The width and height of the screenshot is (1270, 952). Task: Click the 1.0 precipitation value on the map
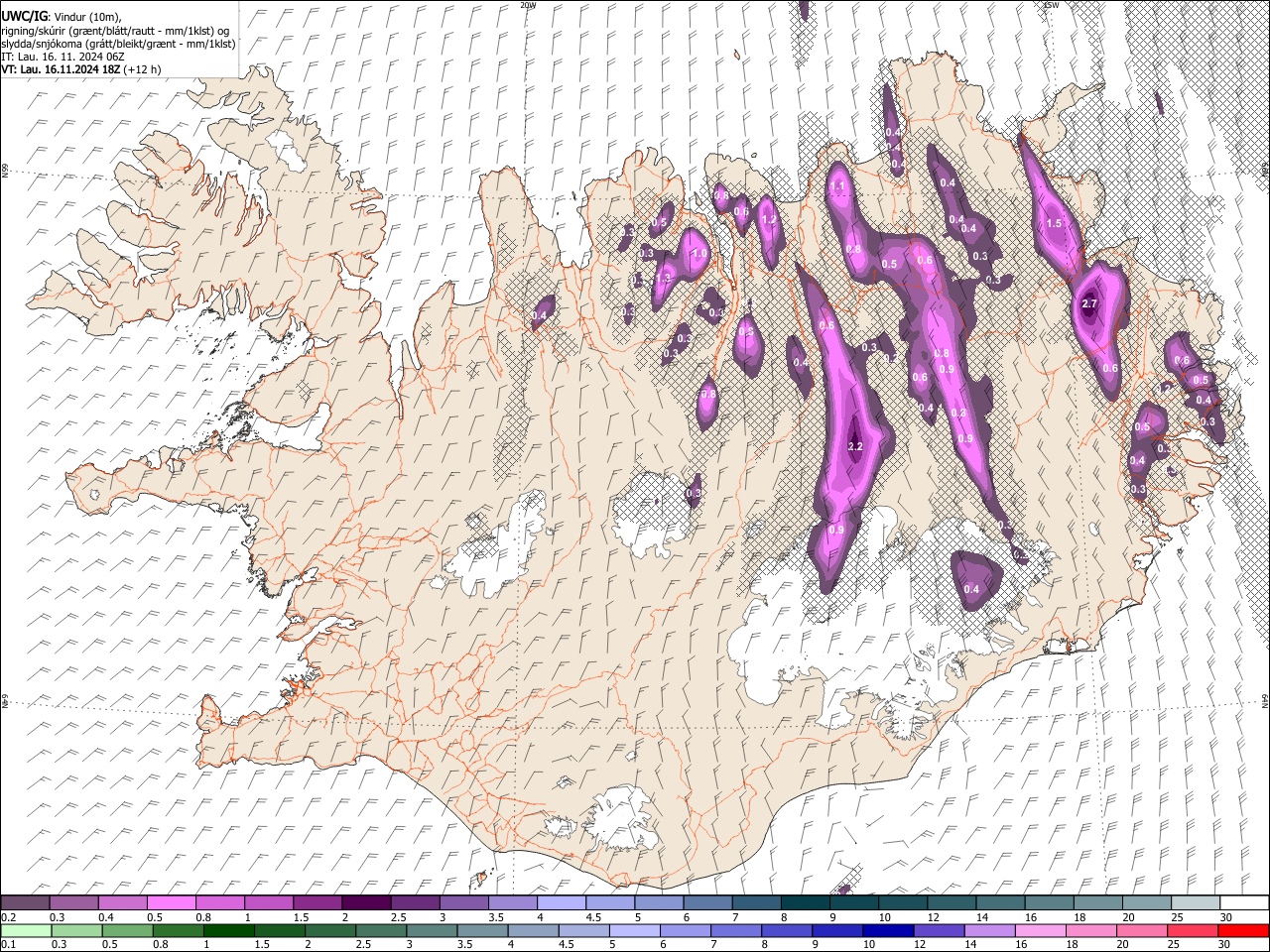tap(699, 254)
